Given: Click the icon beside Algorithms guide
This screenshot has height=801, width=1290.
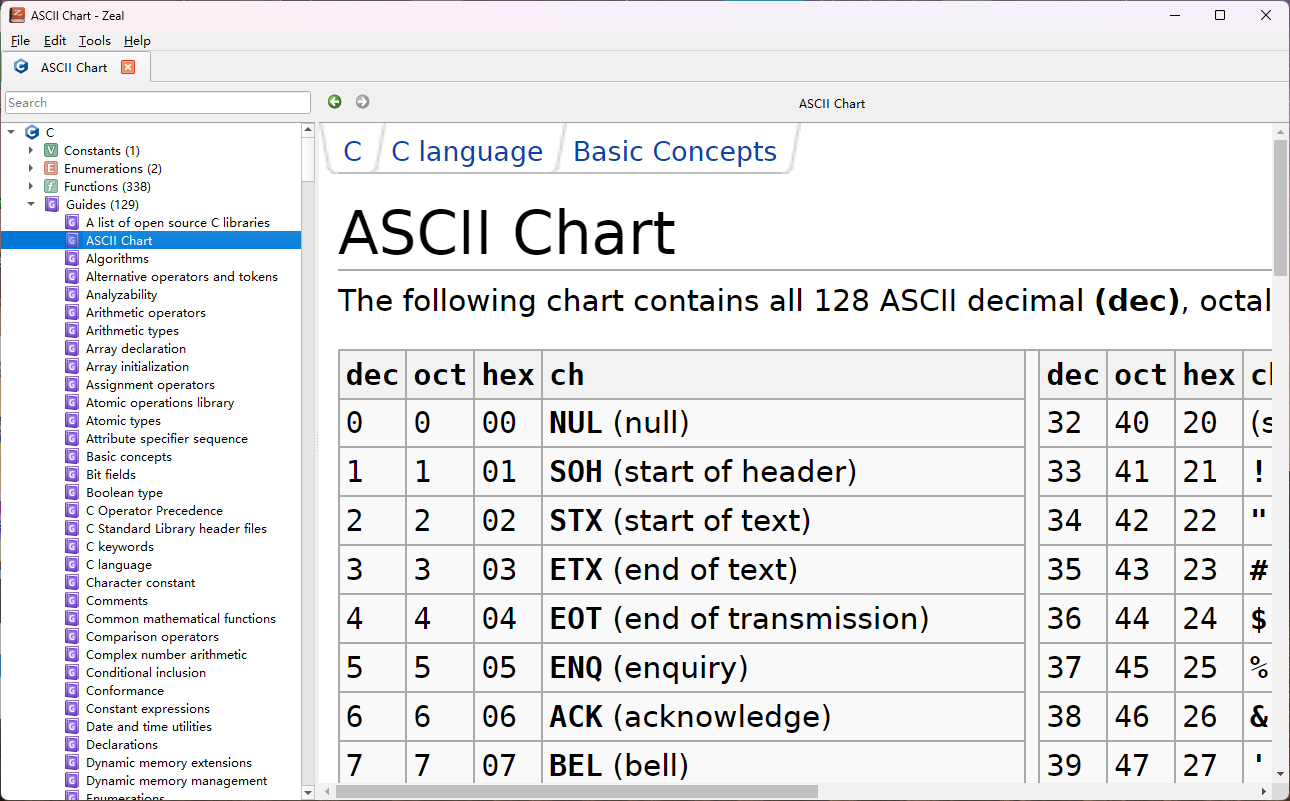Looking at the screenshot, I should (x=72, y=258).
